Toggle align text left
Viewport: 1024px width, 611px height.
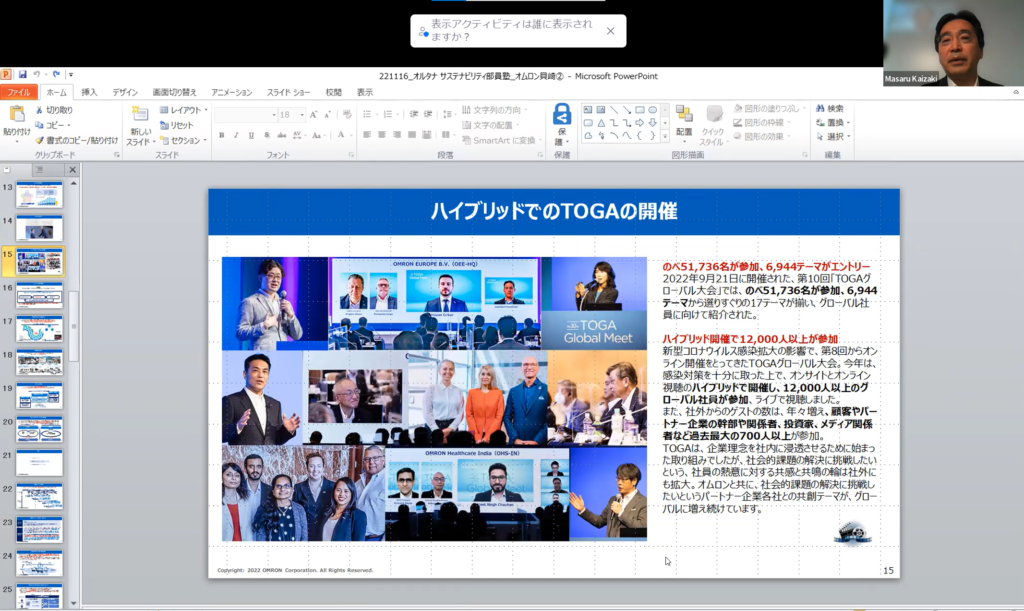pyautogui.click(x=367, y=135)
